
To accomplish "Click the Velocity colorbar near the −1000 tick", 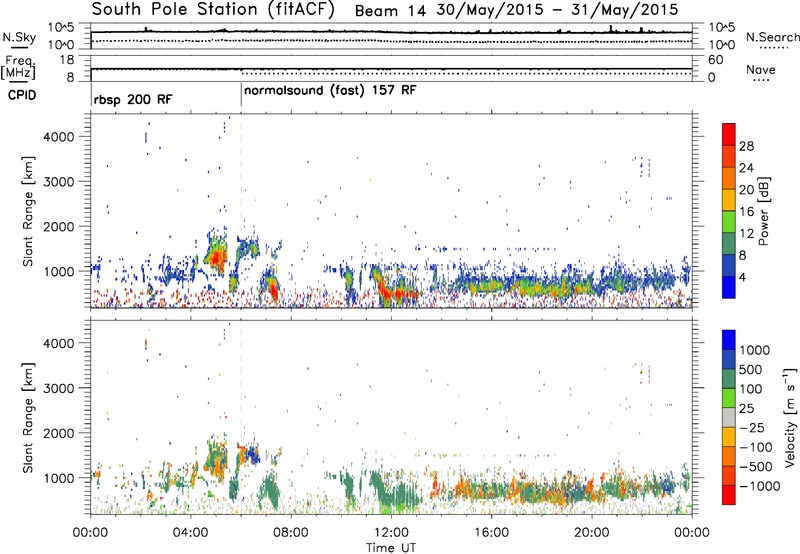I will (729, 486).
